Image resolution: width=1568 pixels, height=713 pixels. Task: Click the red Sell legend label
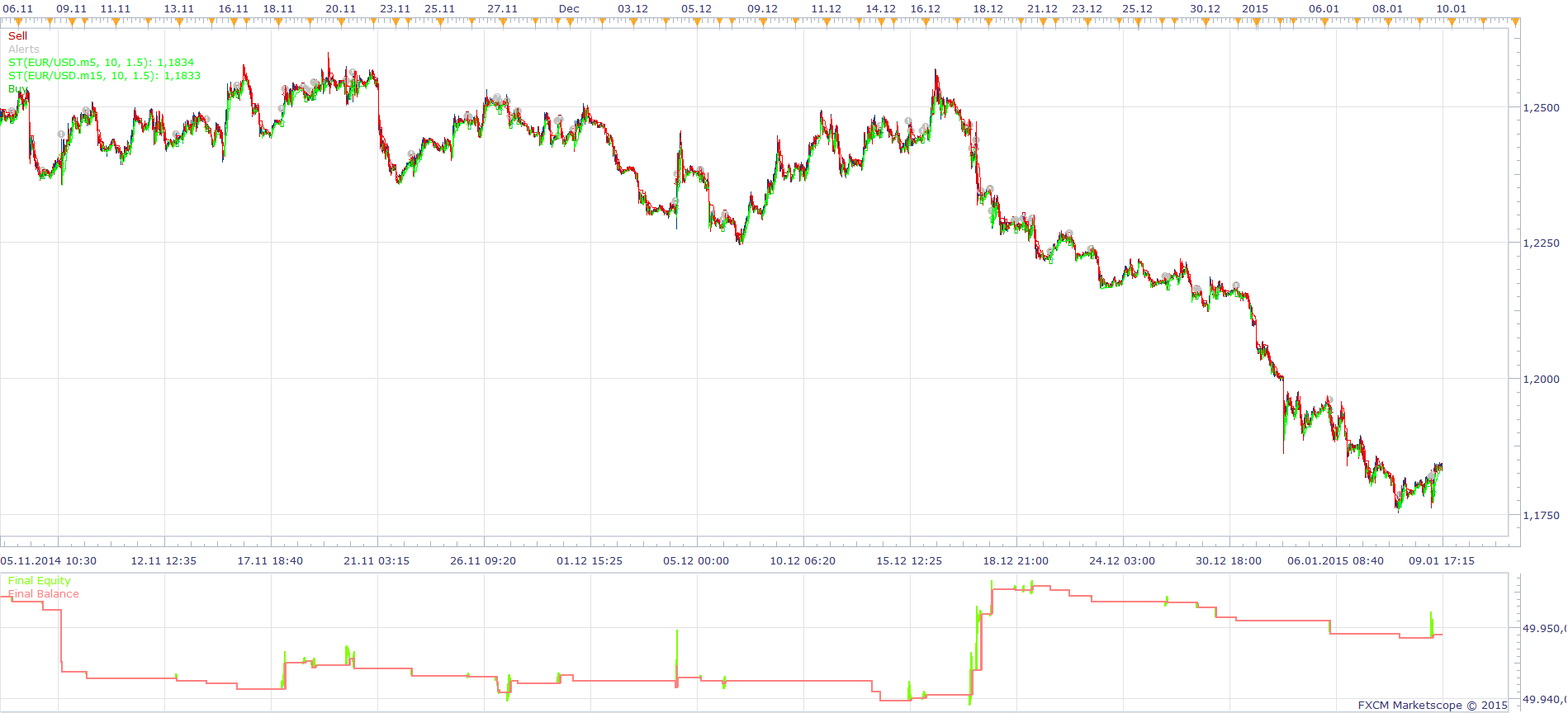(x=17, y=36)
